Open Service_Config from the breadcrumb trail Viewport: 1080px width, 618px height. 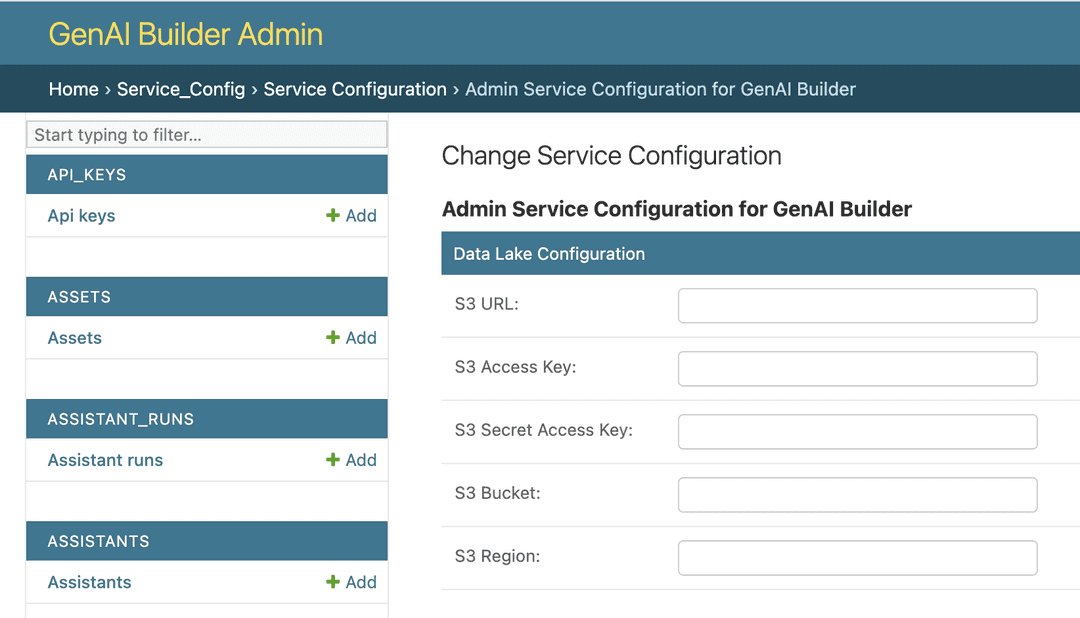point(181,89)
